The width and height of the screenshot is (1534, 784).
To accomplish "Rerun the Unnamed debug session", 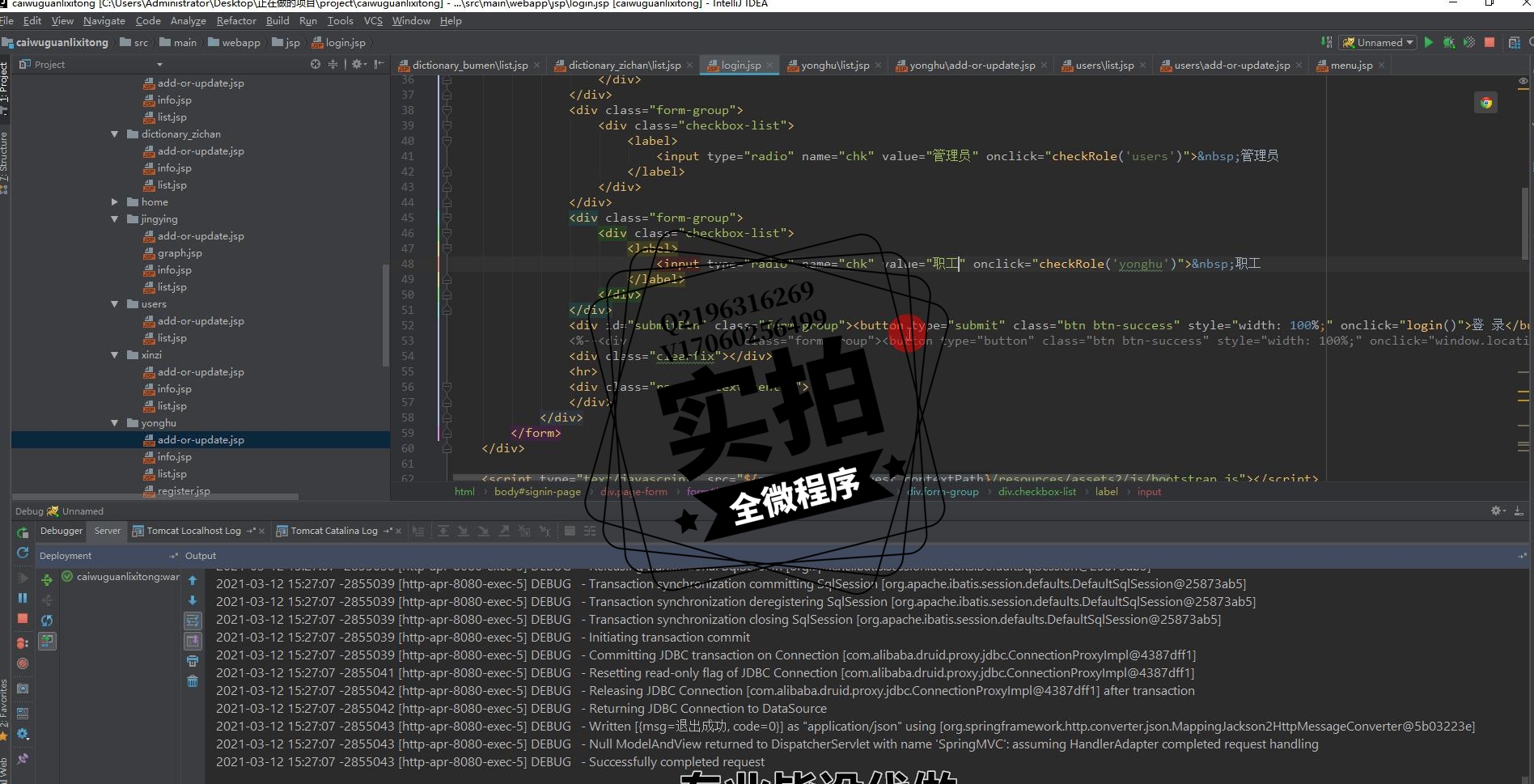I will click(x=23, y=532).
